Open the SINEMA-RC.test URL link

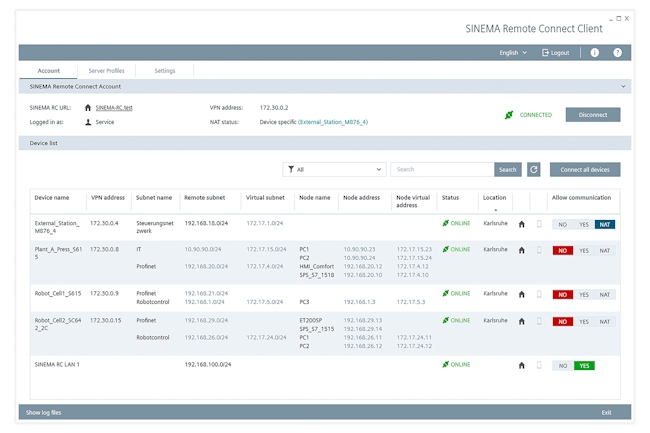click(x=114, y=107)
